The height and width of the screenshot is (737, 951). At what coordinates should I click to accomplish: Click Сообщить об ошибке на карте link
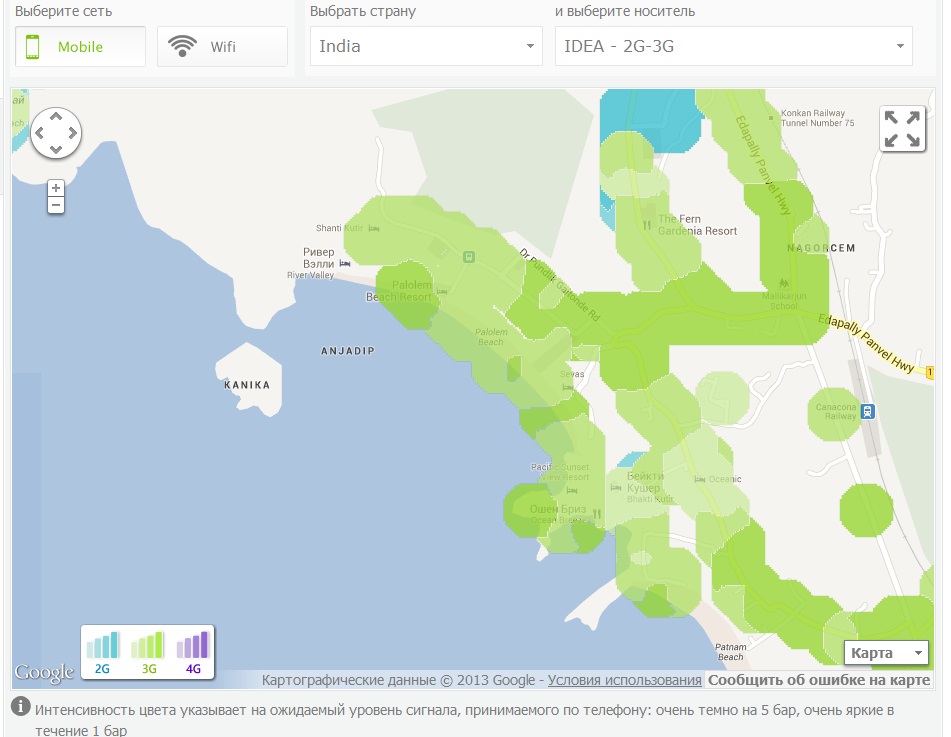point(819,680)
